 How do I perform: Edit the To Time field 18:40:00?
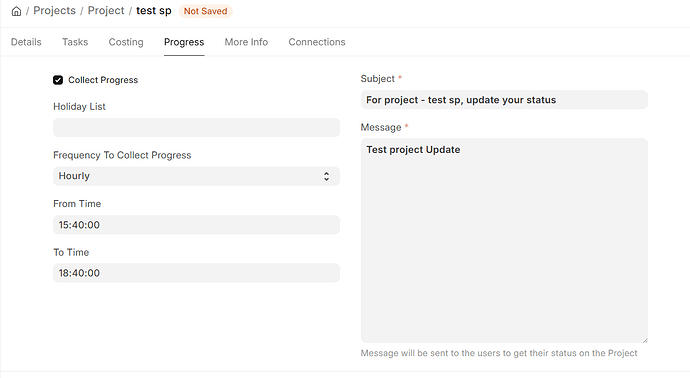196,273
